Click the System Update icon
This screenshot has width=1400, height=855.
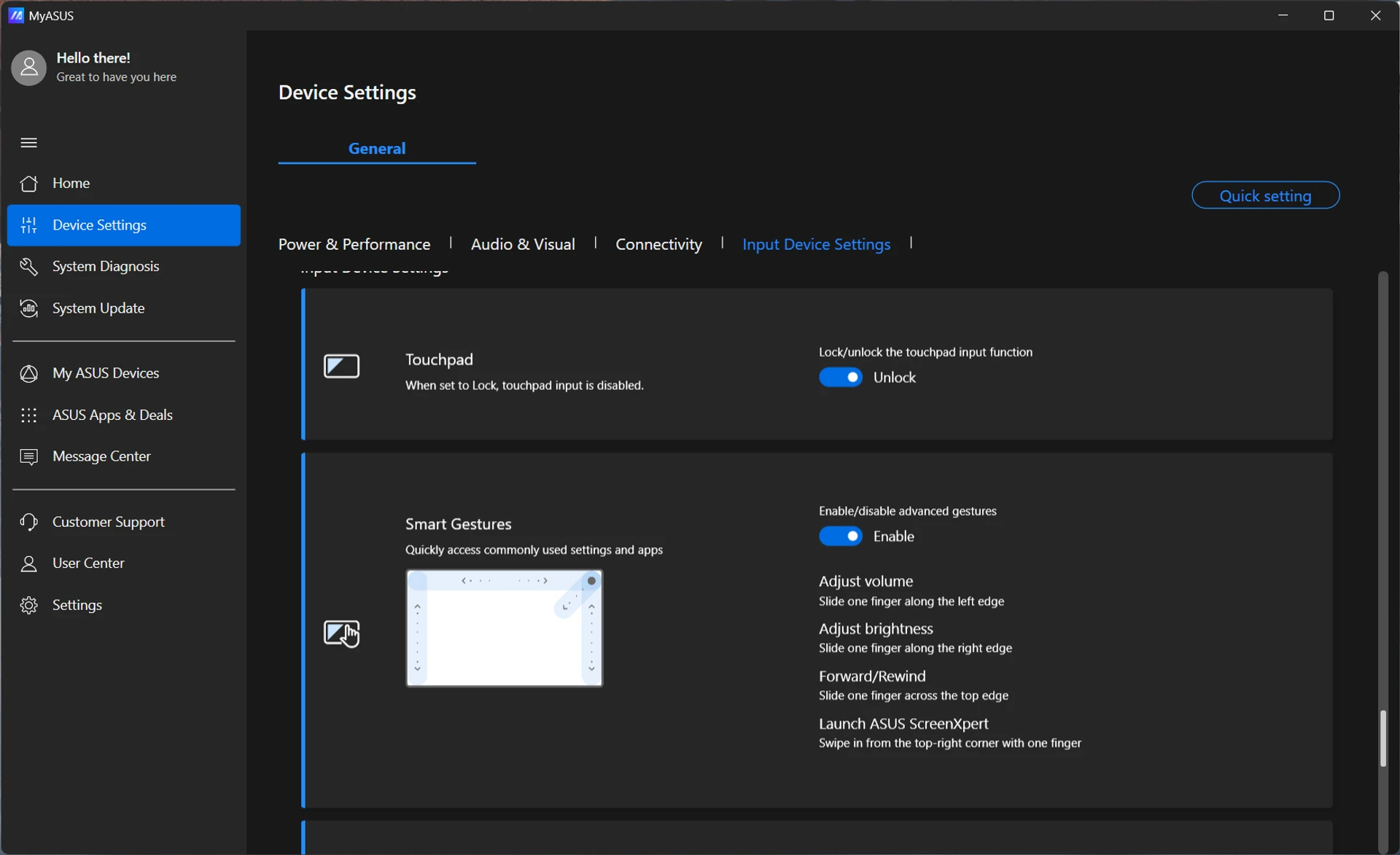(28, 308)
